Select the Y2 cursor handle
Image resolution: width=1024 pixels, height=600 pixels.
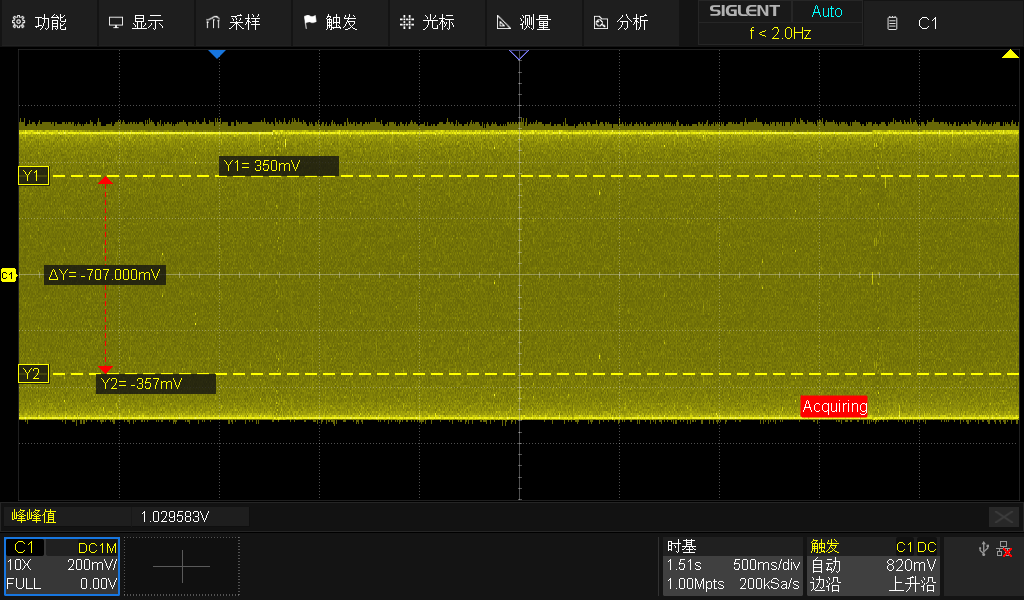[33, 373]
